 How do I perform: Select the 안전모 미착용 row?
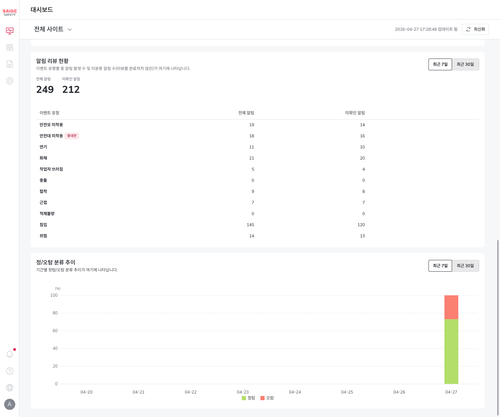coord(257,125)
